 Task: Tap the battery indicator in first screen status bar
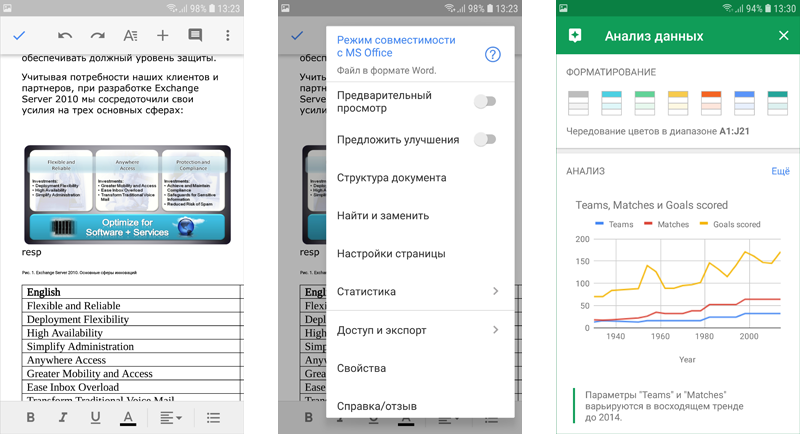click(211, 8)
